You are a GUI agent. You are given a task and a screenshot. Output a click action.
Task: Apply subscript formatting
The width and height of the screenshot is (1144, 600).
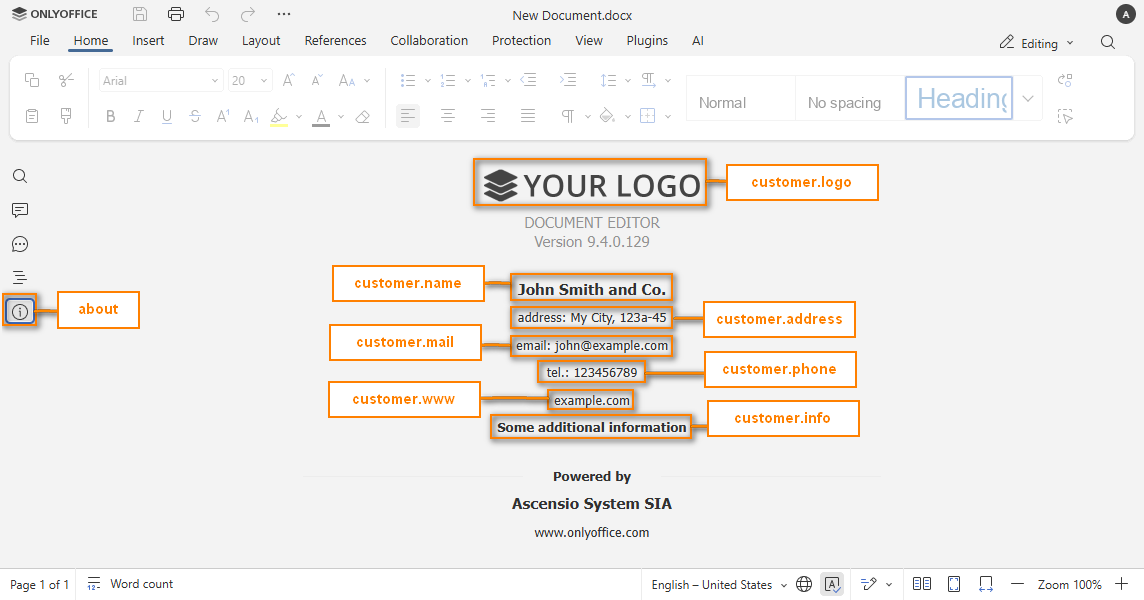point(251,116)
